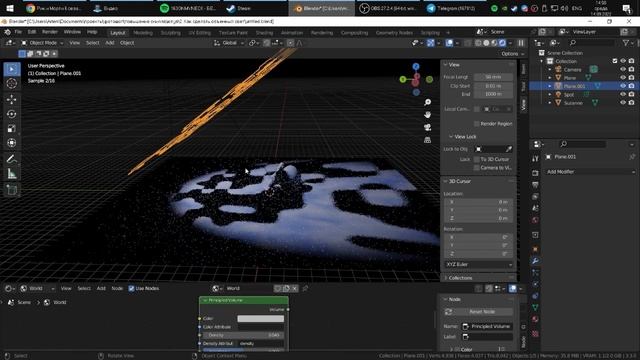Screen dimensions: 640x360
Task: Click the pin icon in node editor header
Action: pos(305,288)
